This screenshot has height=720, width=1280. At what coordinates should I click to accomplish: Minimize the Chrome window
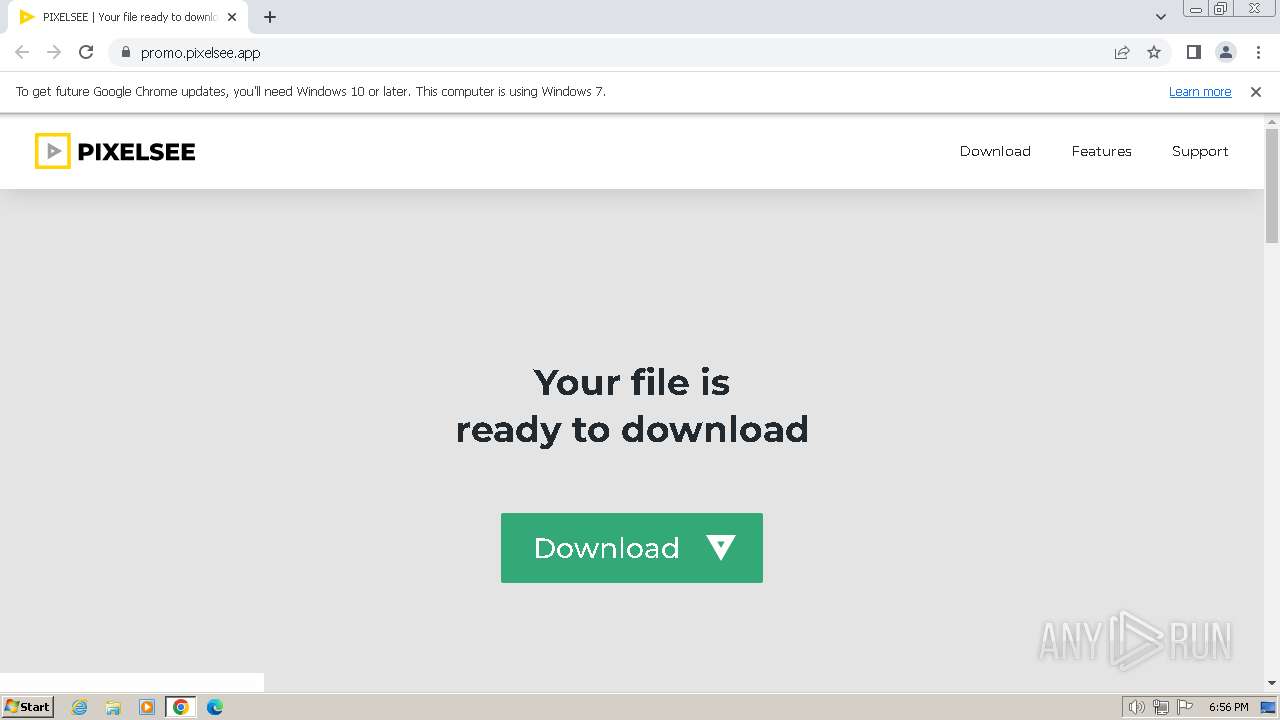pos(1196,9)
